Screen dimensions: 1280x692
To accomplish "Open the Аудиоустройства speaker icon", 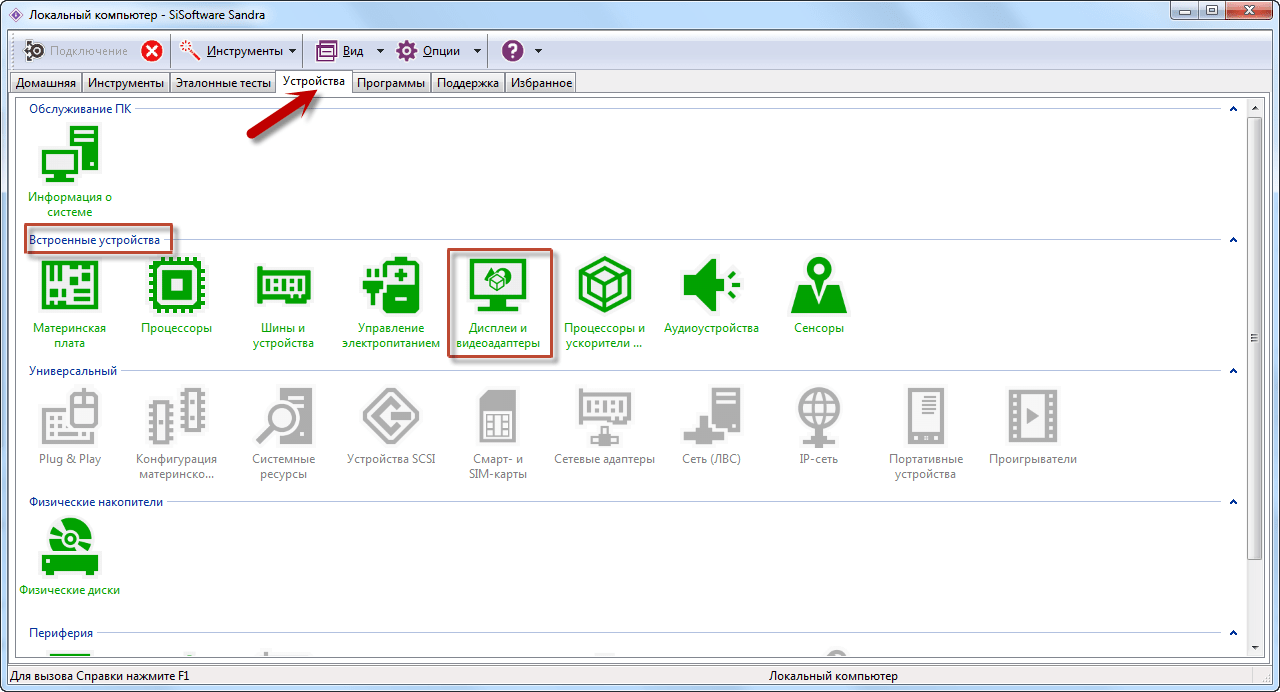I will pos(711,288).
